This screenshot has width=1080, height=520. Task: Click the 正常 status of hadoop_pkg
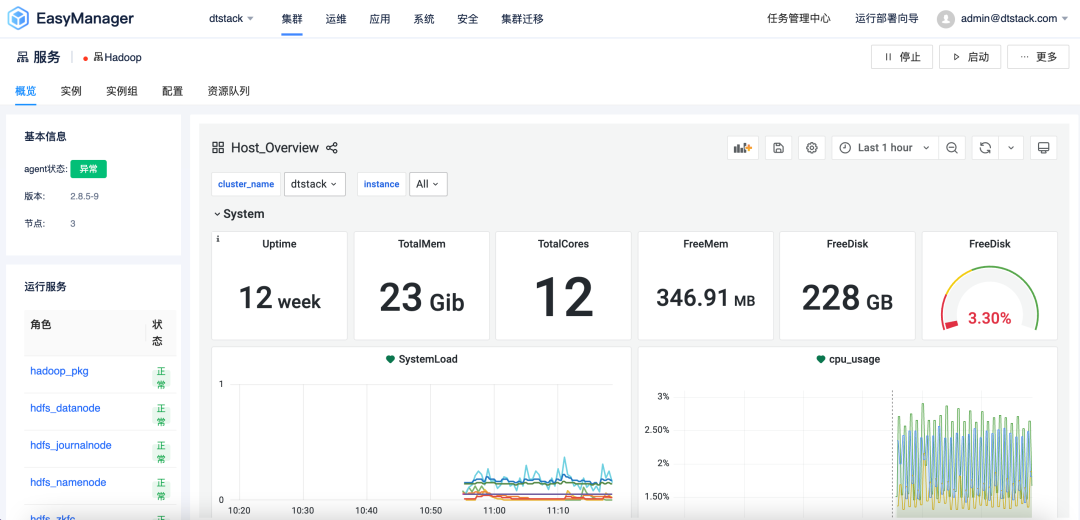tap(161, 379)
